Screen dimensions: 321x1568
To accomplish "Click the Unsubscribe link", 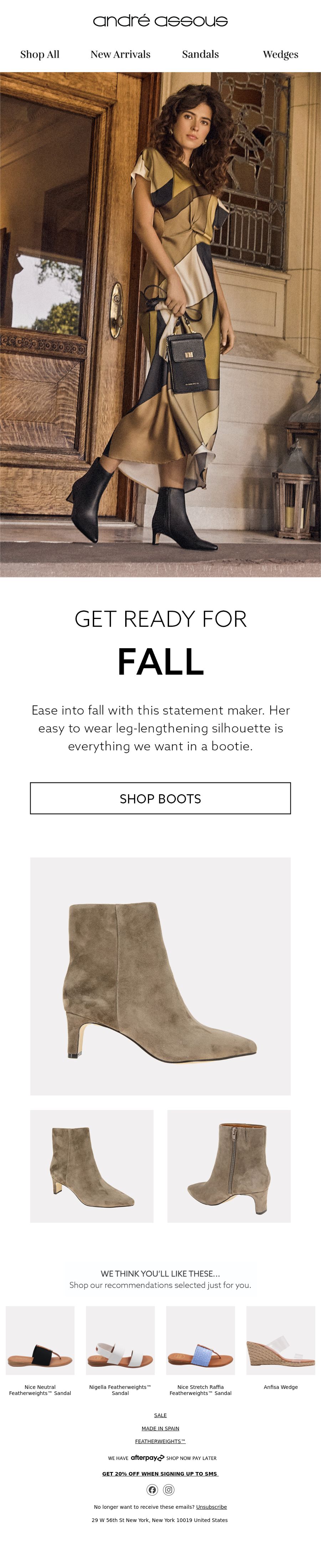I will click(x=212, y=1507).
